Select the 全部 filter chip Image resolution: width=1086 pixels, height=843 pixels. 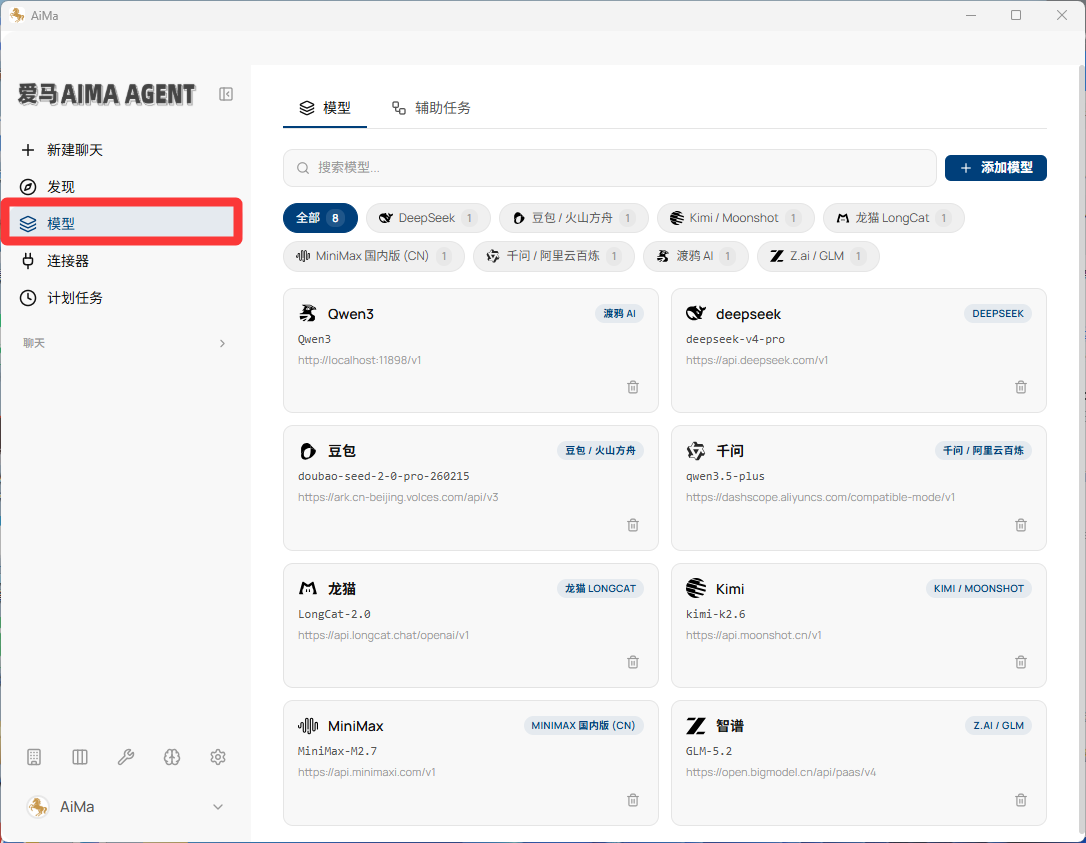coord(320,218)
